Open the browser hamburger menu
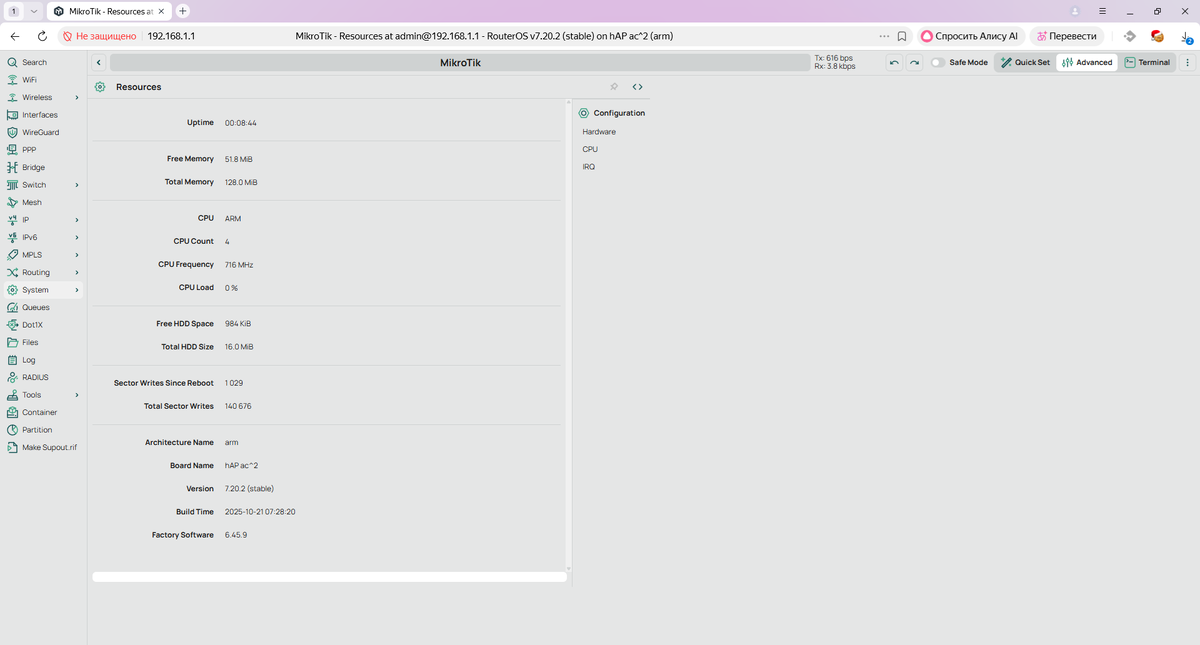The image size is (1200, 645). tap(1102, 11)
